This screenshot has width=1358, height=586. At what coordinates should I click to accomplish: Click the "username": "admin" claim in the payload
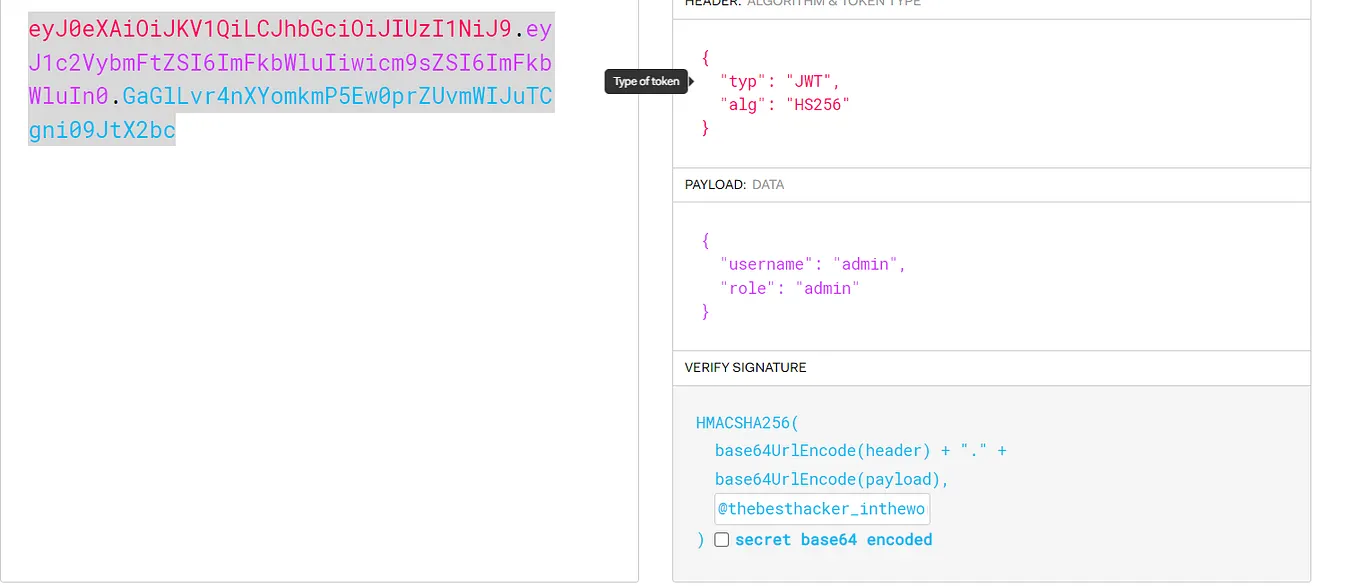[810, 264]
